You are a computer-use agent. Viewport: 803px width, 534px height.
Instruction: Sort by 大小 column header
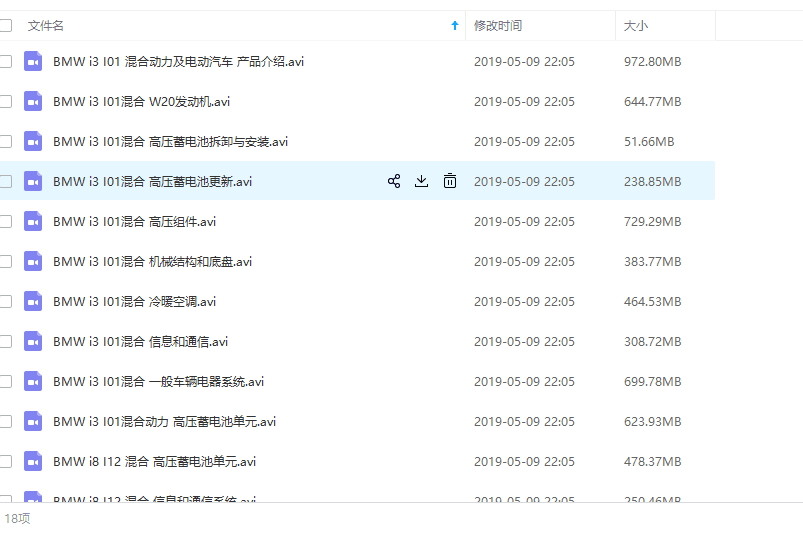pos(636,26)
